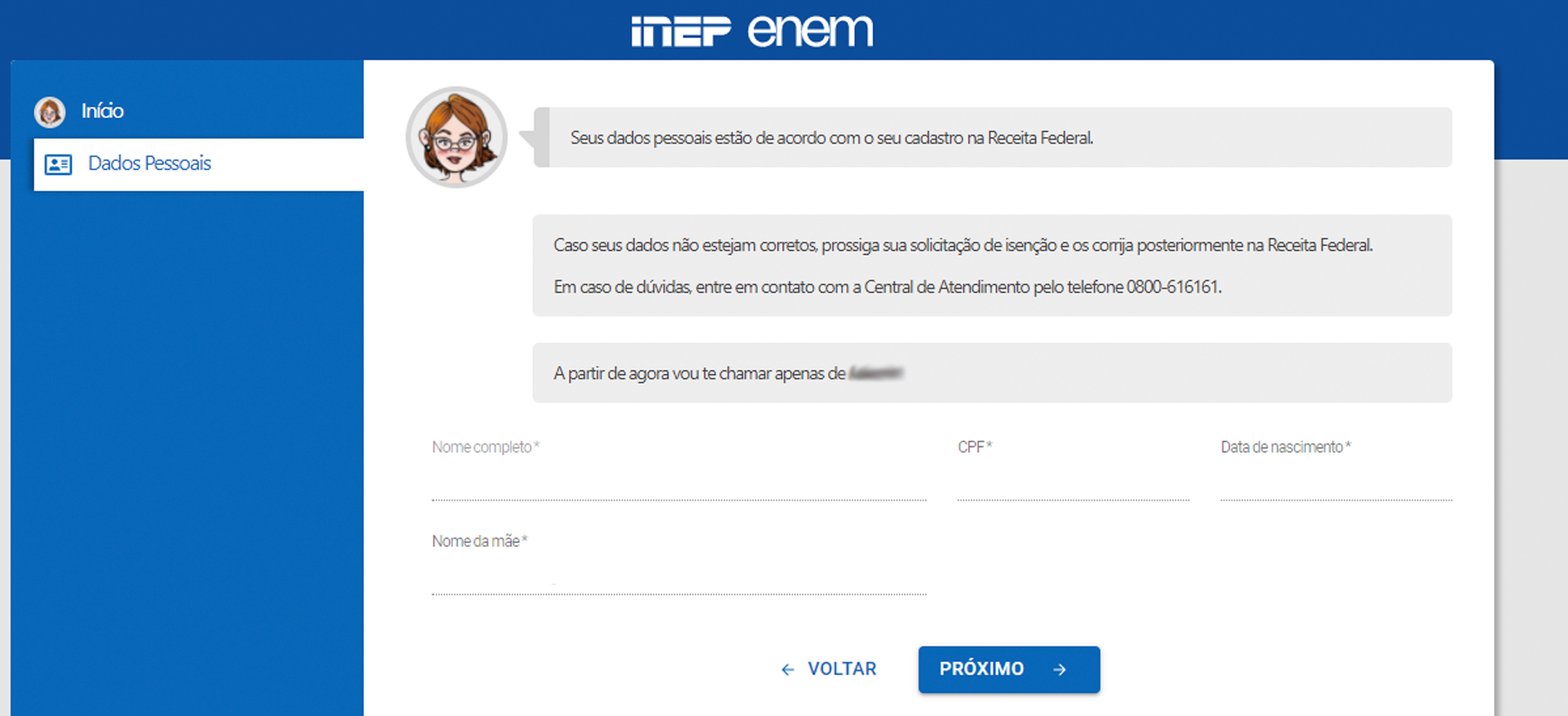The height and width of the screenshot is (716, 1568).
Task: Click the Nome da mãe field
Action: click(x=677, y=584)
